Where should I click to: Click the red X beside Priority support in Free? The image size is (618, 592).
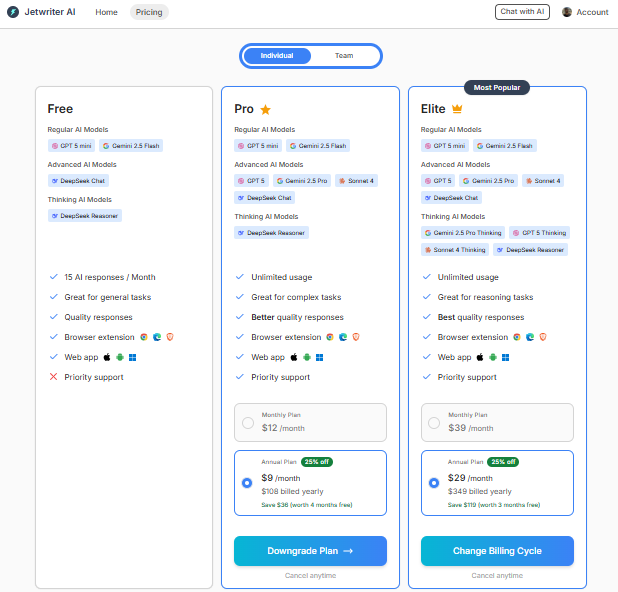click(x=53, y=377)
